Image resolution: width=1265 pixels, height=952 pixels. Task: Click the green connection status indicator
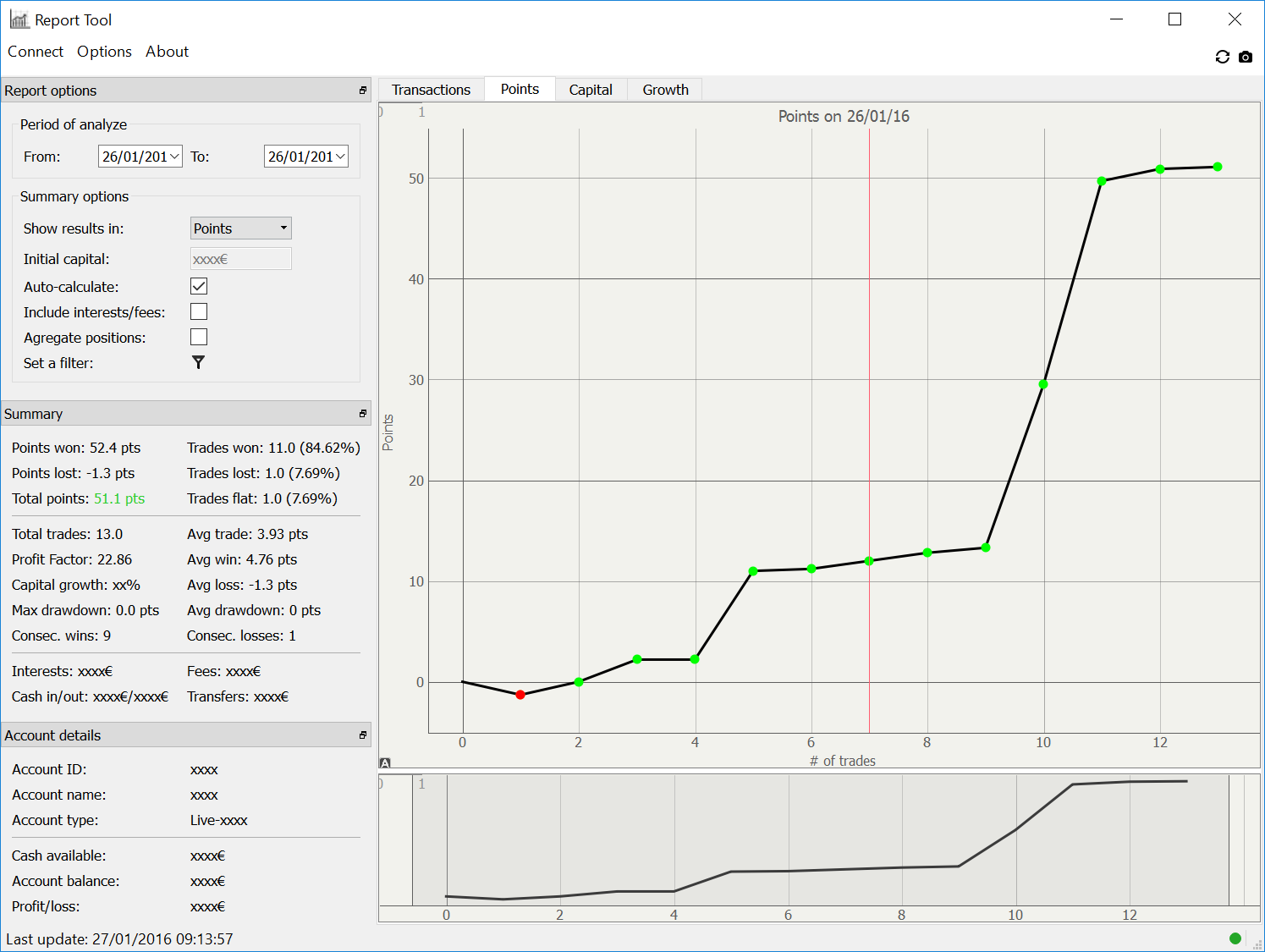(x=1235, y=938)
